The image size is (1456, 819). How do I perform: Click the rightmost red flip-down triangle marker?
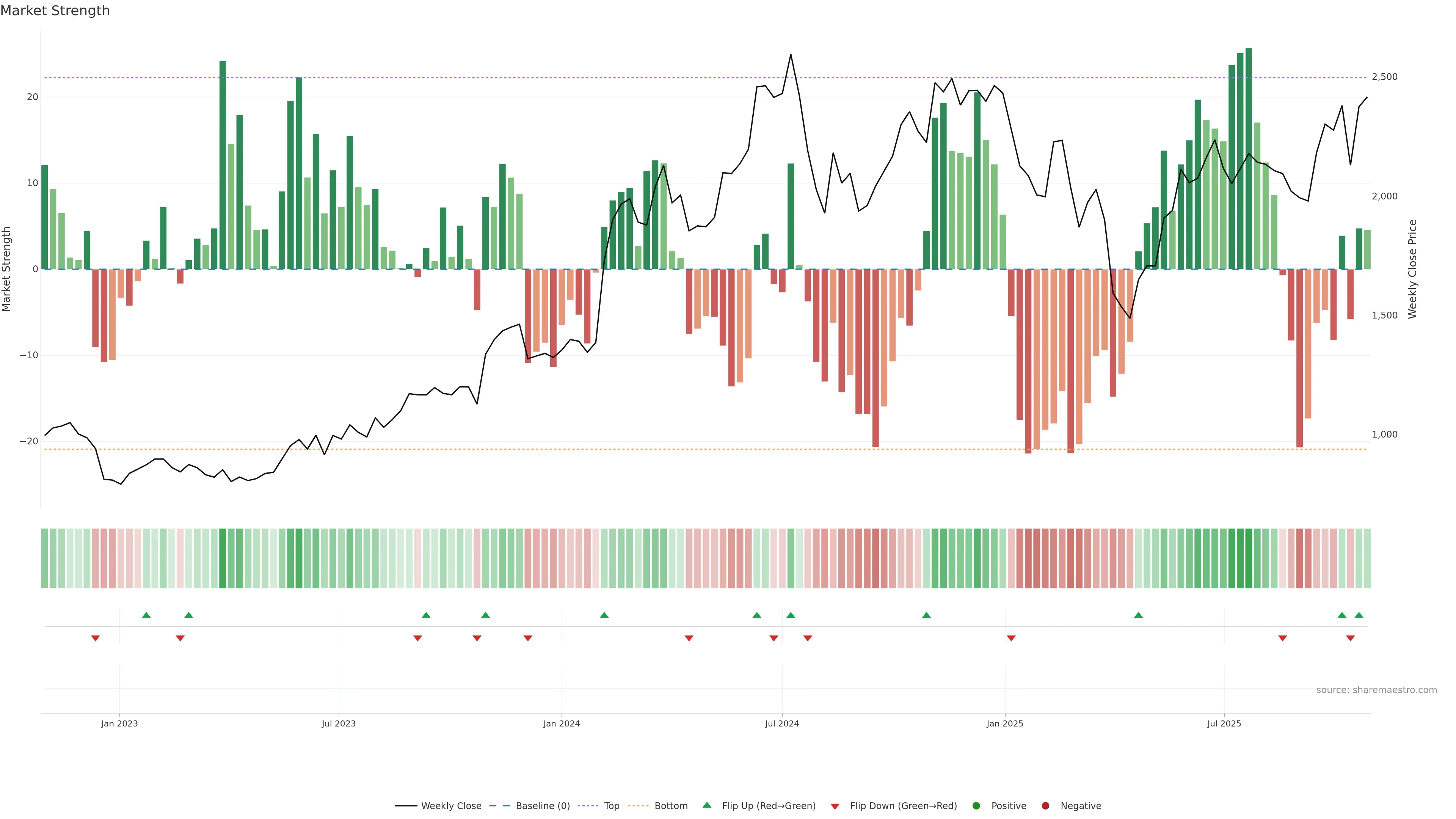[1350, 638]
